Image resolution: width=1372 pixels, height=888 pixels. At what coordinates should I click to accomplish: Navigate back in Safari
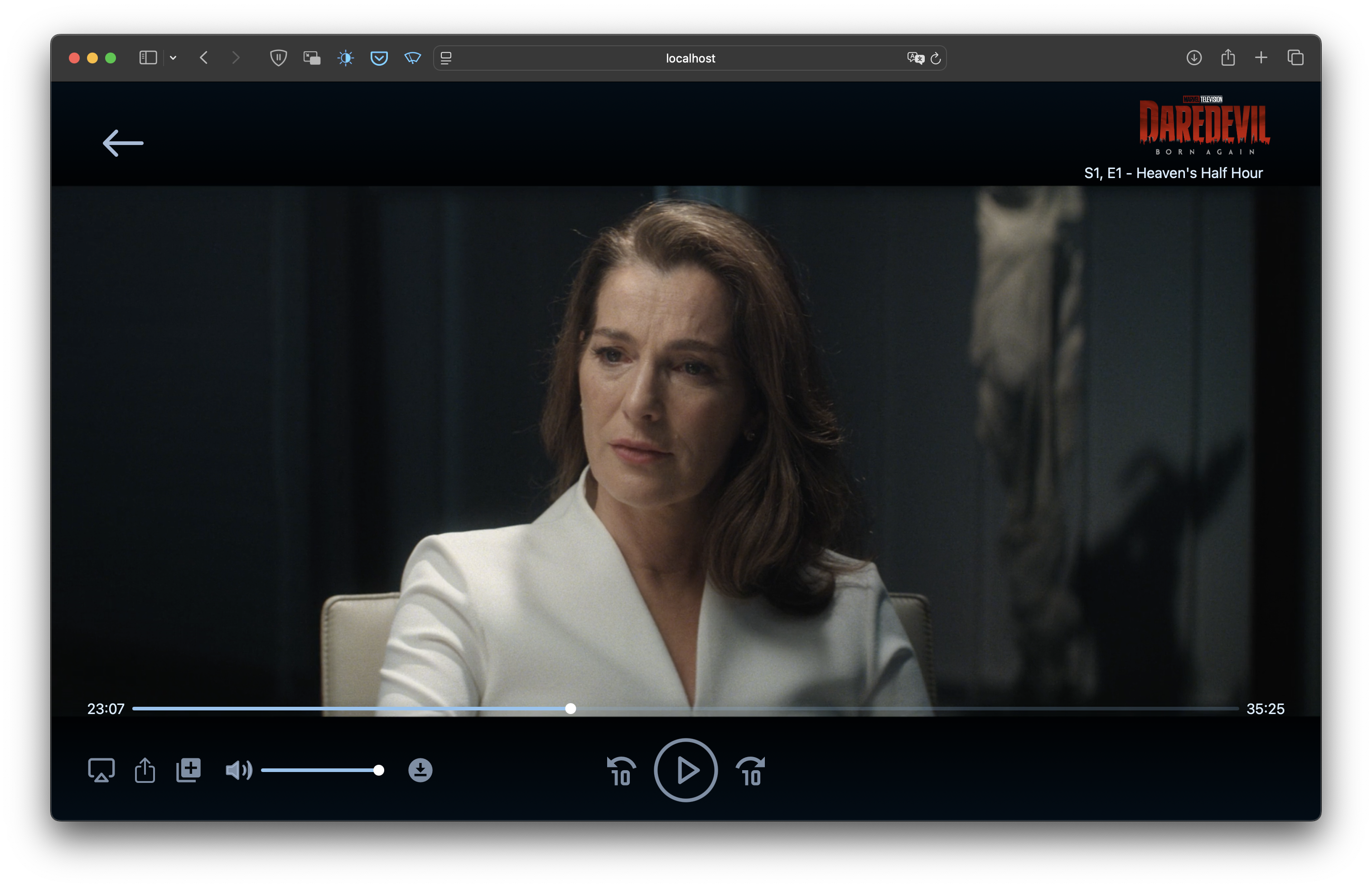pos(203,58)
